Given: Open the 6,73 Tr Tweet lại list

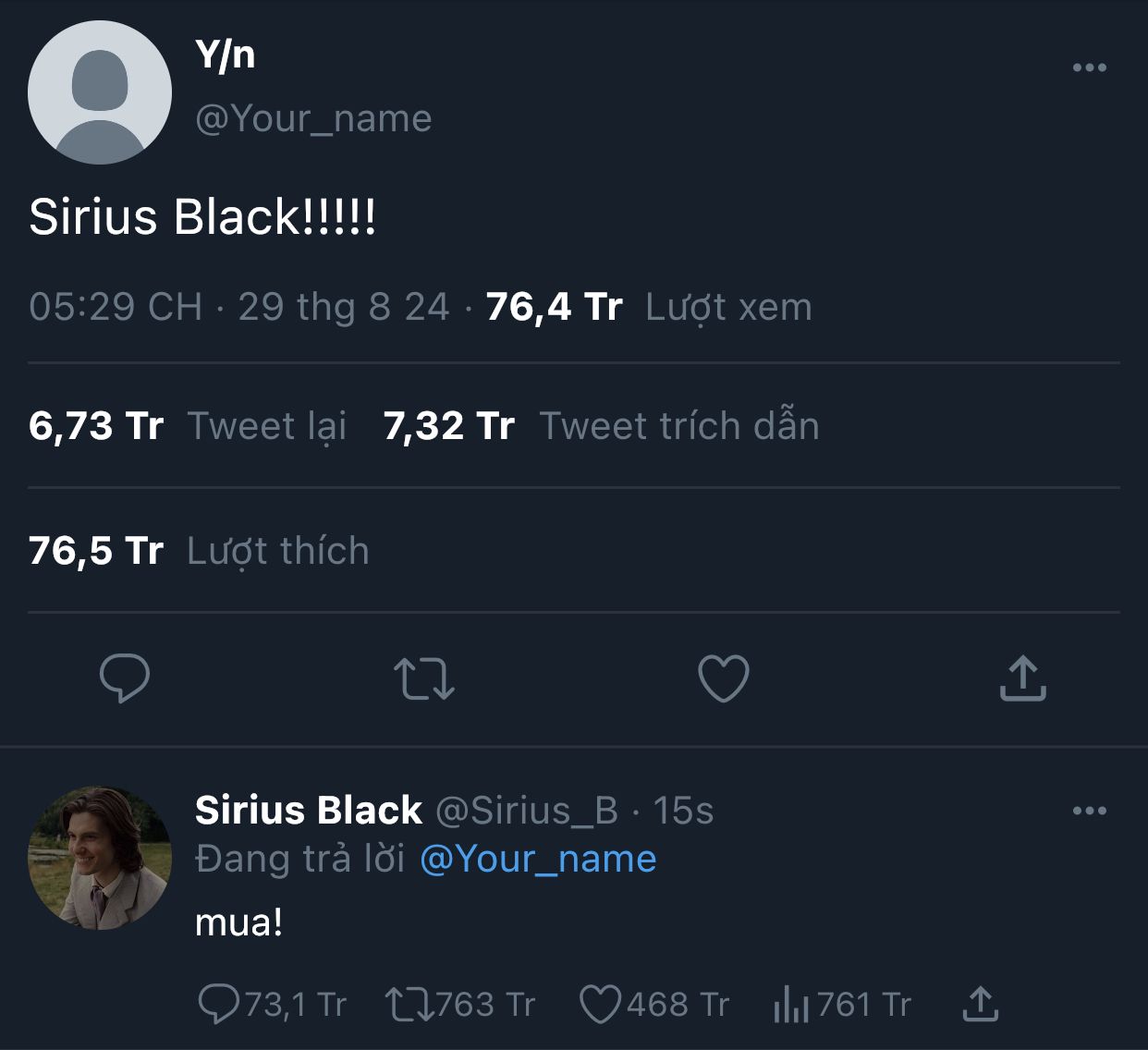Looking at the screenshot, I should click(188, 426).
